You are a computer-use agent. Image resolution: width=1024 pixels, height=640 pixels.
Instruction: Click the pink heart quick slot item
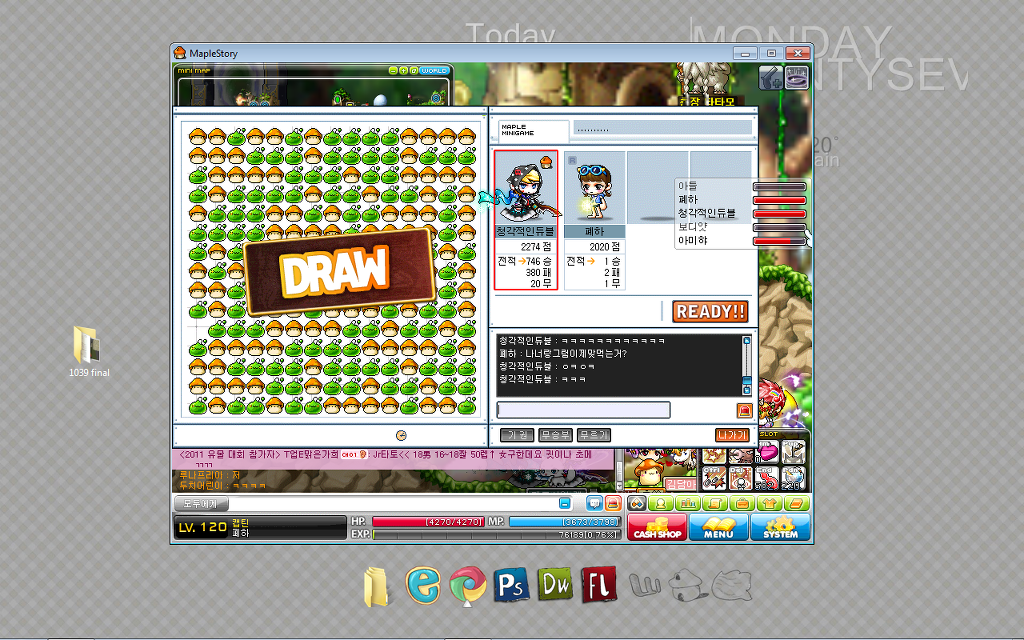click(768, 452)
